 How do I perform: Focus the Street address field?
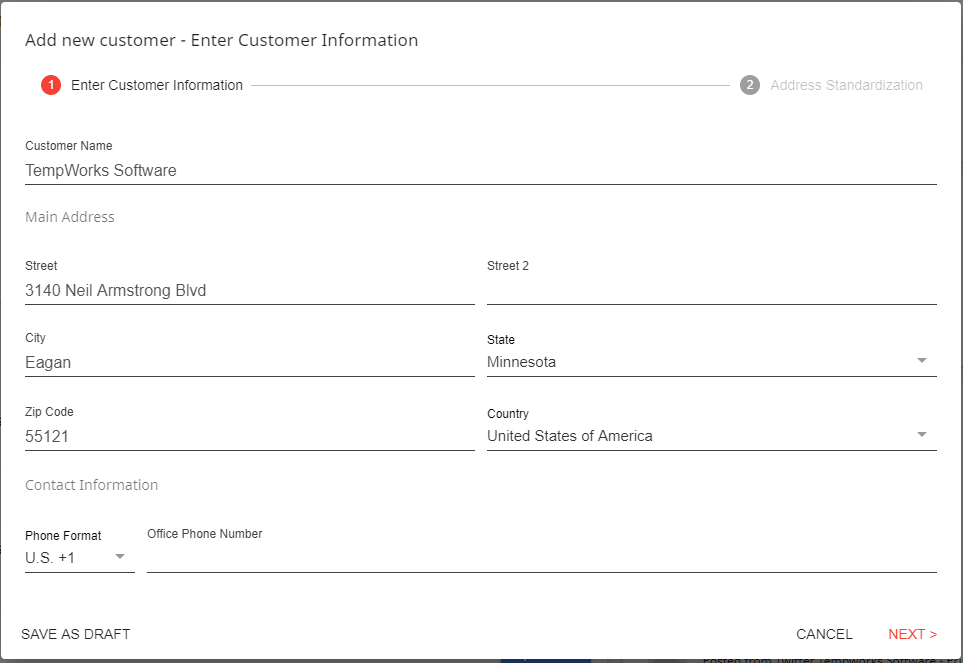click(x=249, y=291)
